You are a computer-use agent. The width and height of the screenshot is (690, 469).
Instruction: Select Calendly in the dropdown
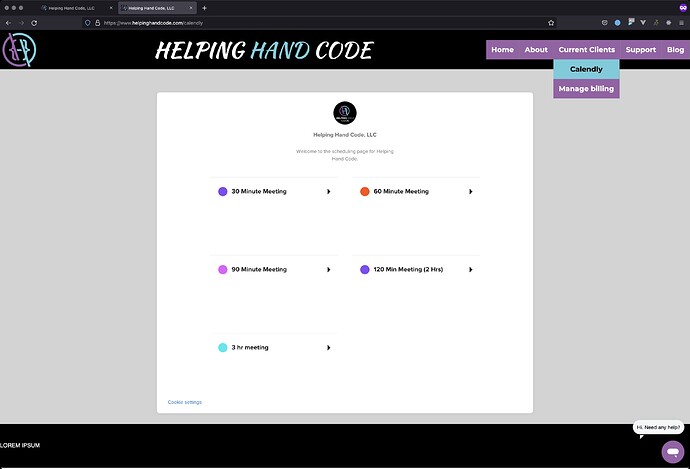586,69
